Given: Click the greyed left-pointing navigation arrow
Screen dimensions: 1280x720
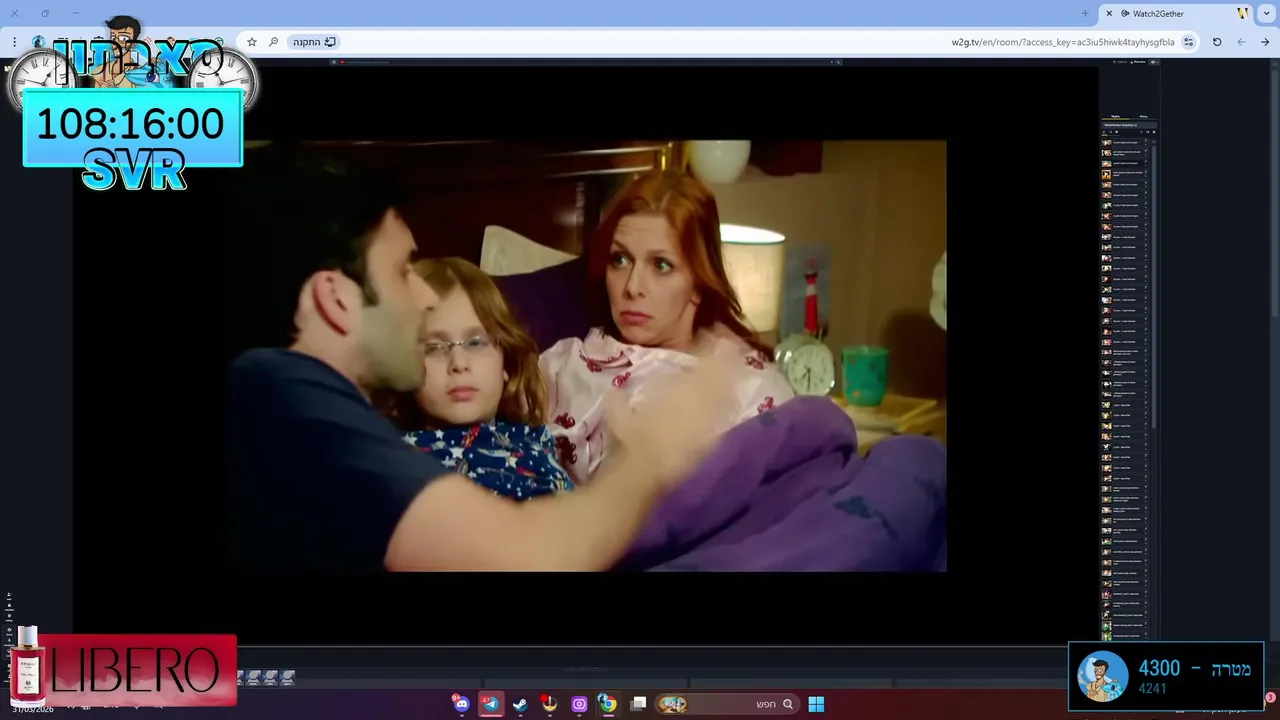Looking at the screenshot, I should [x=1241, y=42].
